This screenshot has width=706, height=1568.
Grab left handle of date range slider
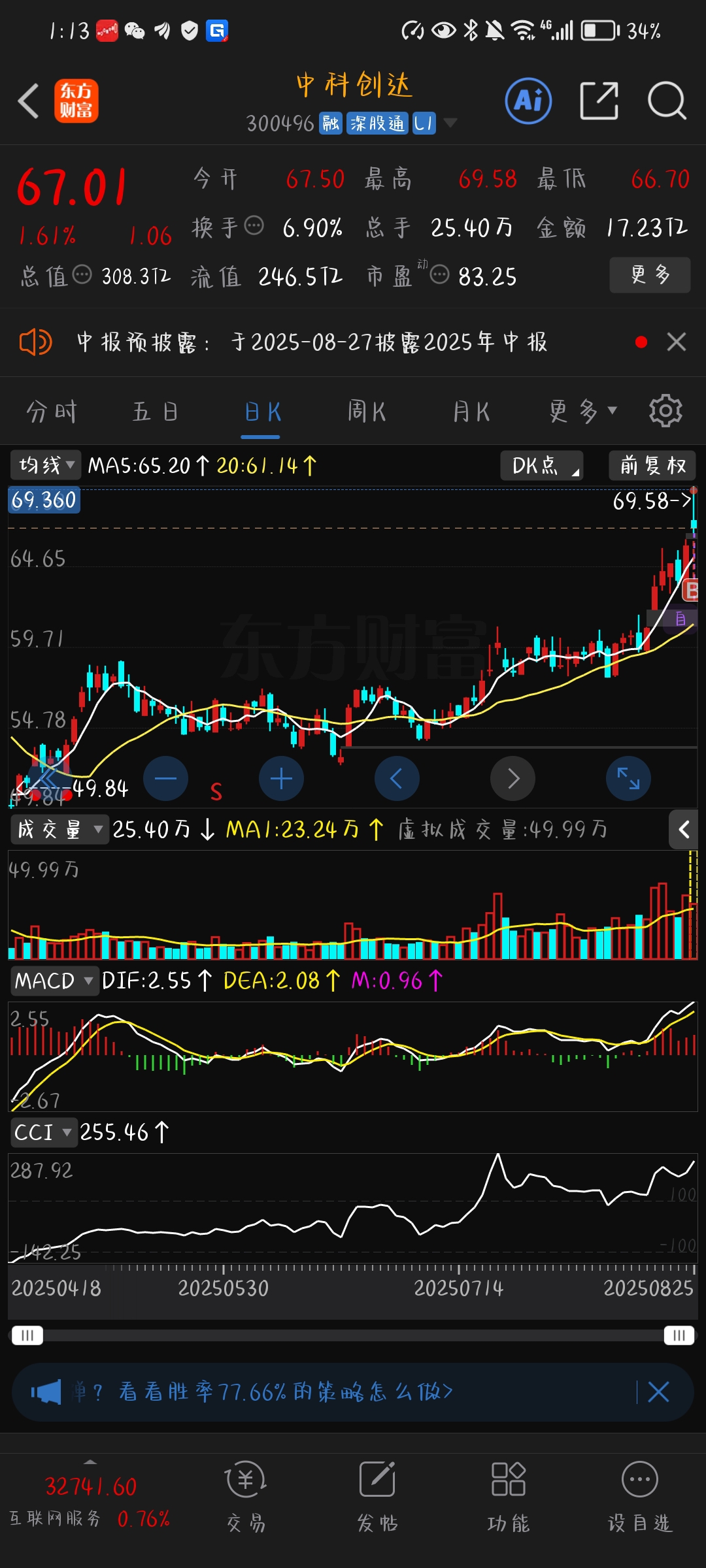coord(27,1335)
